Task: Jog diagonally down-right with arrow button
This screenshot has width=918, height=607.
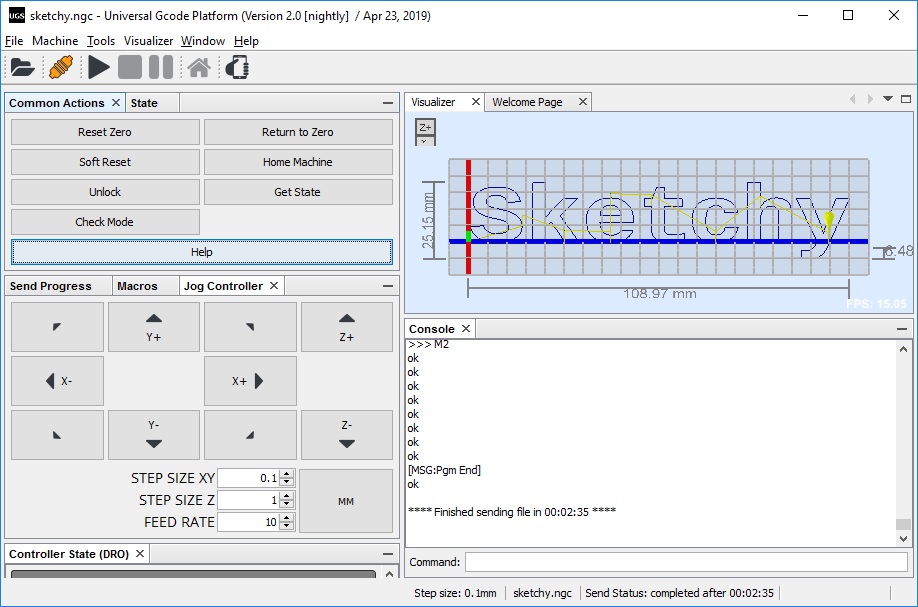Action: [250, 435]
